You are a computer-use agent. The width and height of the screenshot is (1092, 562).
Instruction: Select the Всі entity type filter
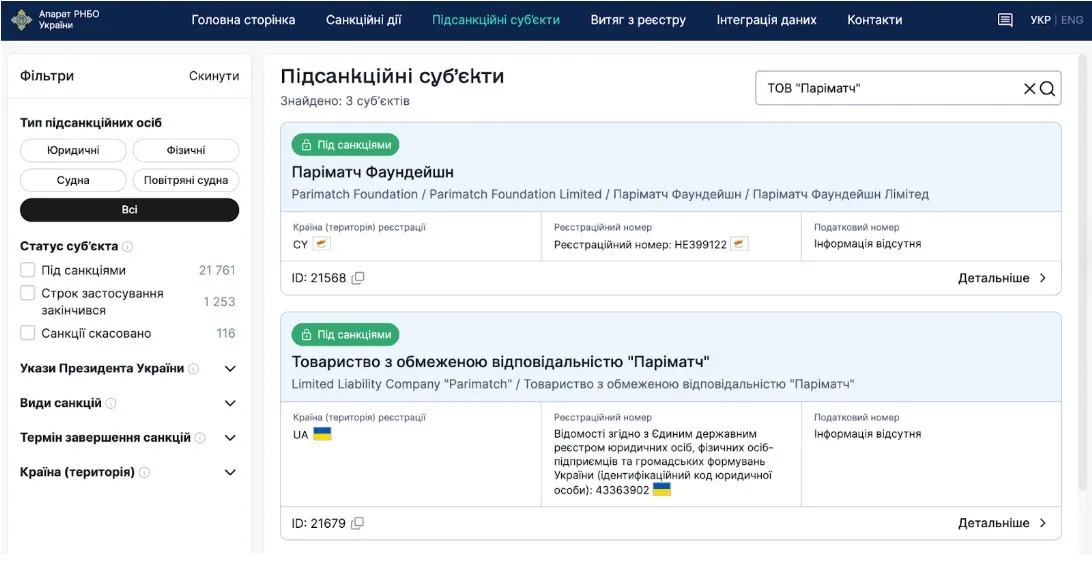[x=130, y=210]
